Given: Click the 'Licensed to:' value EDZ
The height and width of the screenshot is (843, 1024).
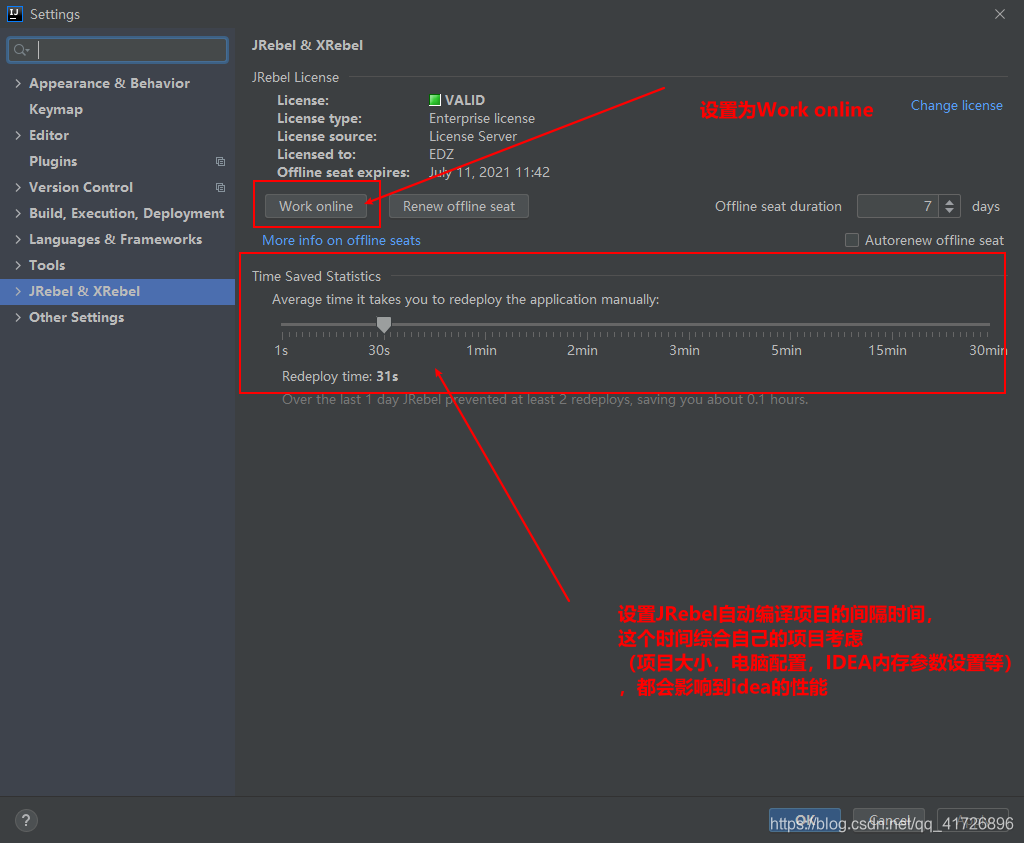Looking at the screenshot, I should coord(441,154).
